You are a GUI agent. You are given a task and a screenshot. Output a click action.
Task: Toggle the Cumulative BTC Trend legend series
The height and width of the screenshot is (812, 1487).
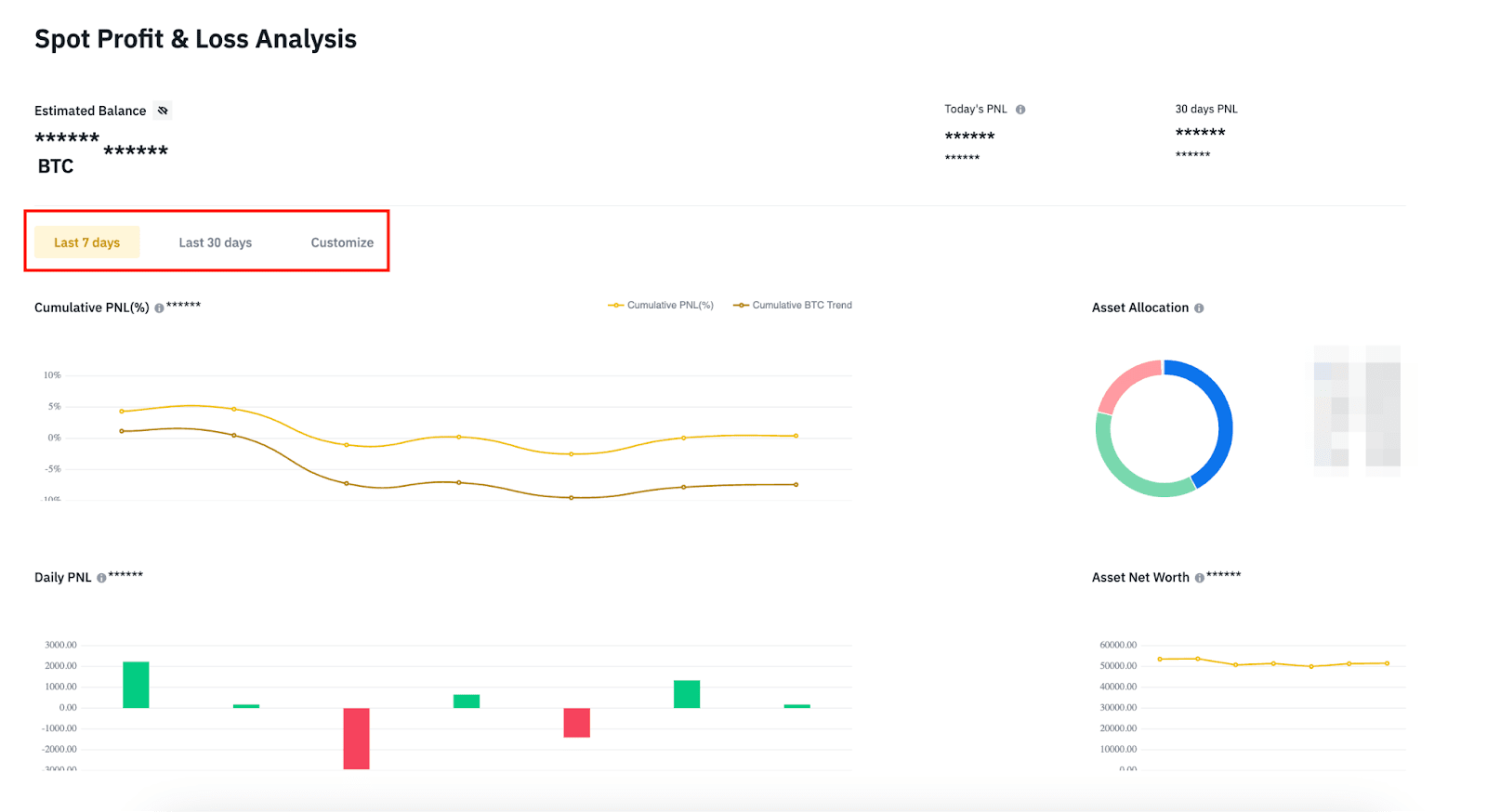click(x=793, y=305)
